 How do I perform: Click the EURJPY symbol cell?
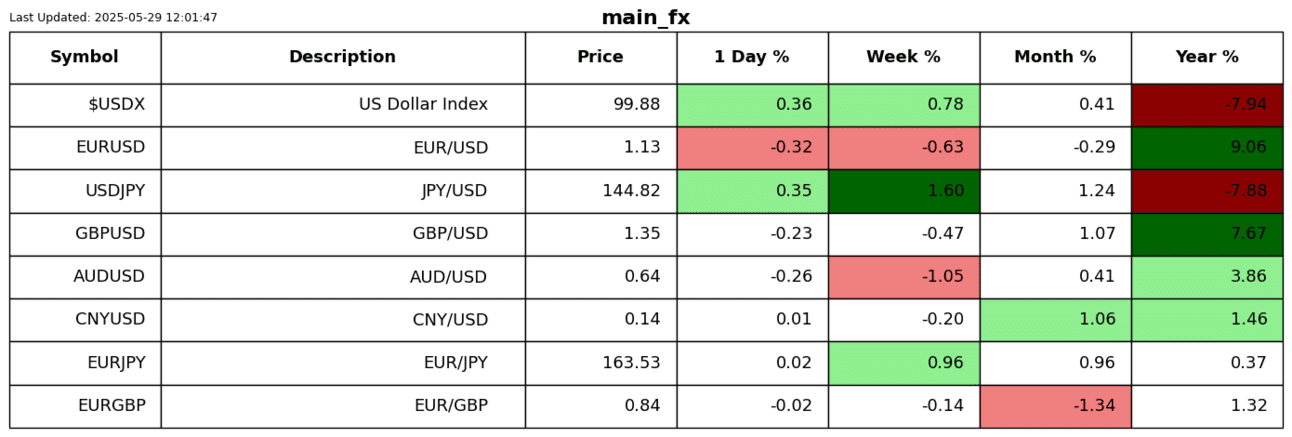[x=85, y=363]
